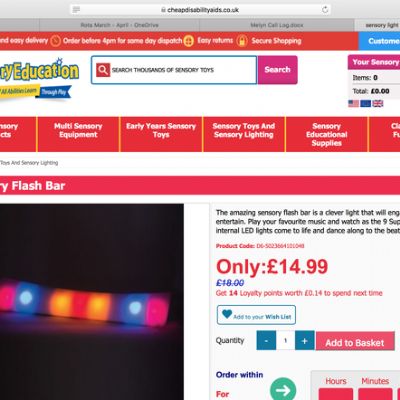Click the Add to Basket button
The height and width of the screenshot is (400, 400).
tap(355, 341)
